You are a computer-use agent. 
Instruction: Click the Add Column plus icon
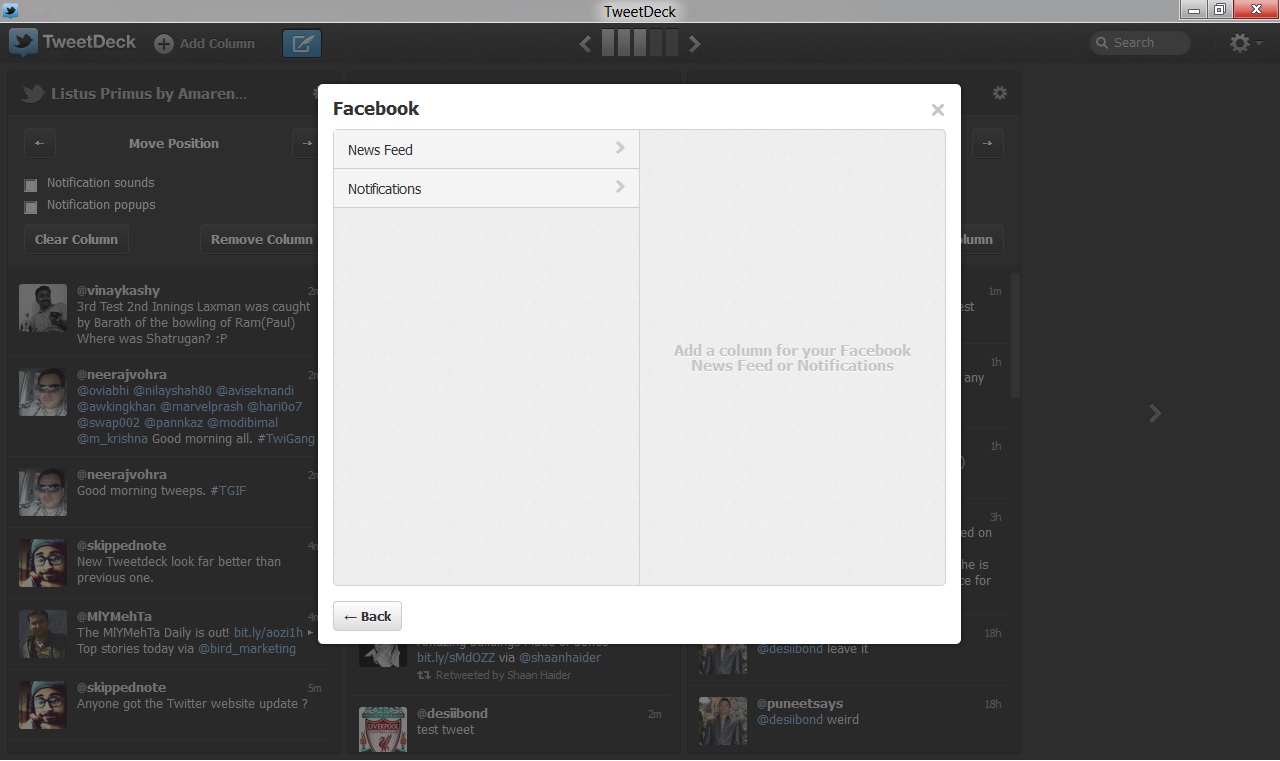[x=163, y=44]
